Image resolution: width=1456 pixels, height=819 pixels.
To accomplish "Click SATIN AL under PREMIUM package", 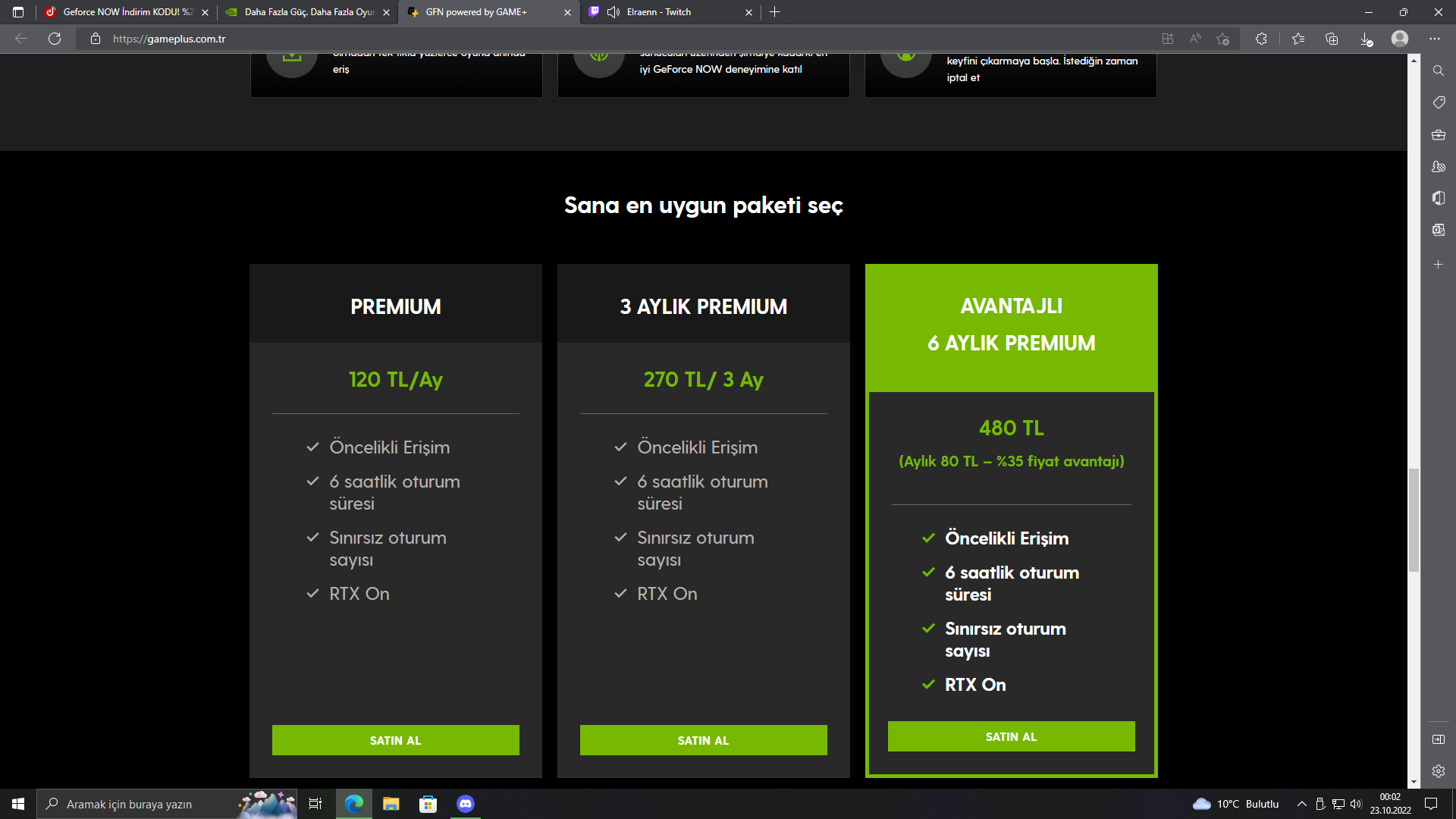I will pos(395,740).
